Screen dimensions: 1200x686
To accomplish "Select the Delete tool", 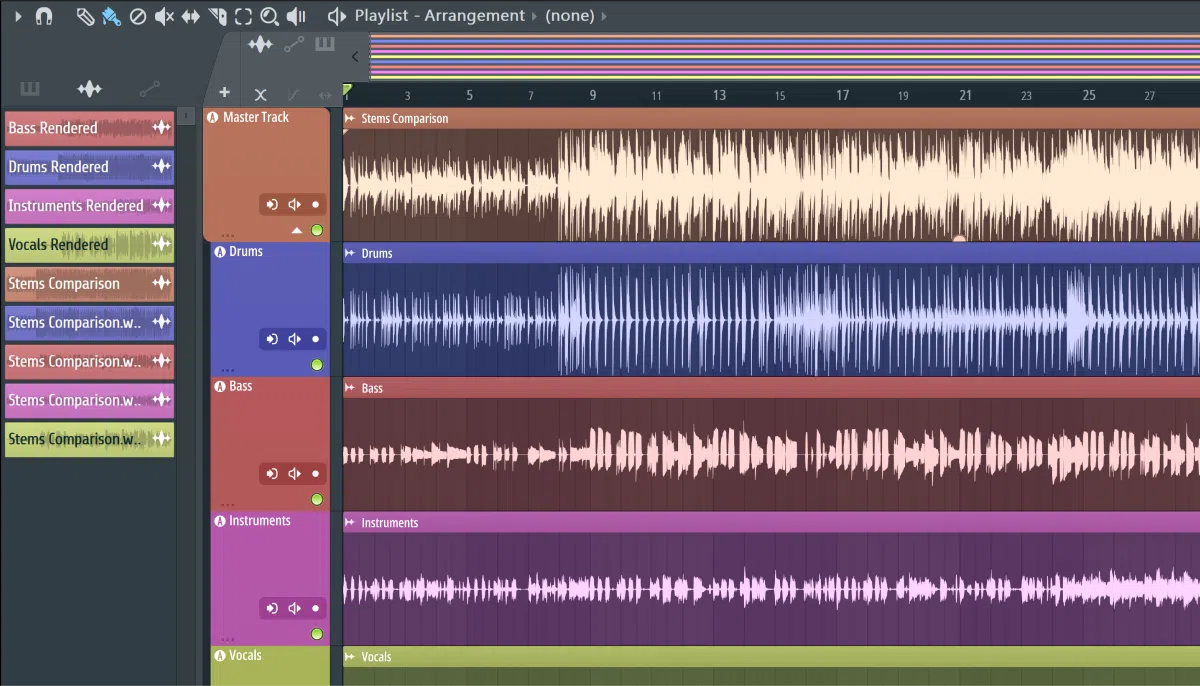I will 138,16.
